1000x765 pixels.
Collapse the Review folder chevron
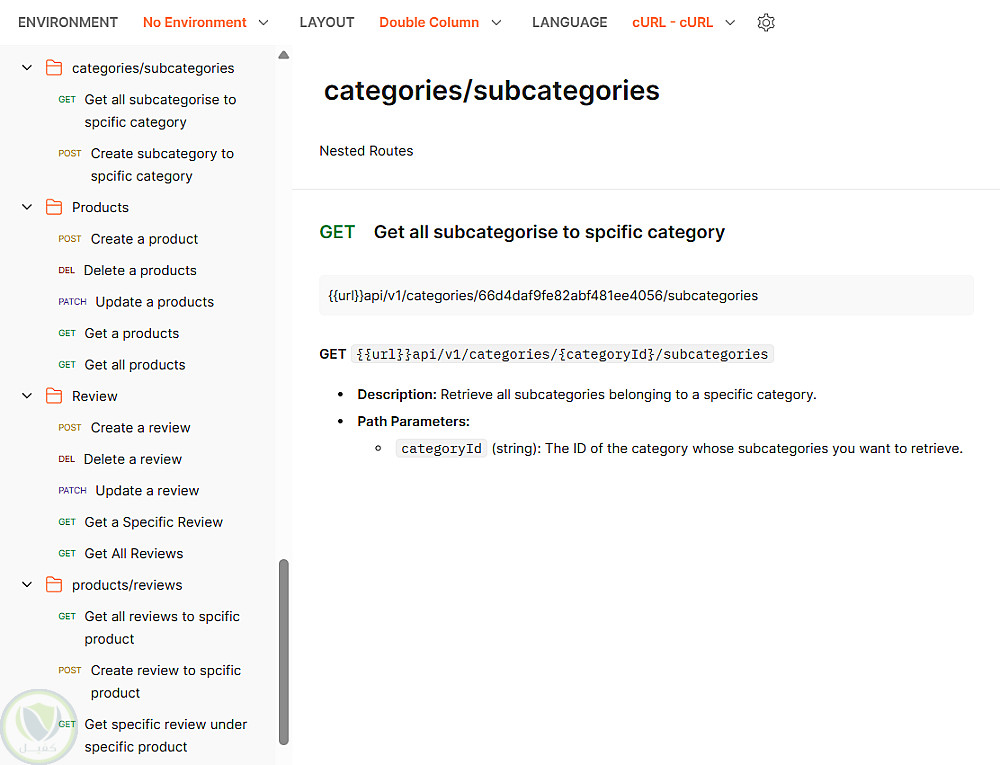pos(27,396)
